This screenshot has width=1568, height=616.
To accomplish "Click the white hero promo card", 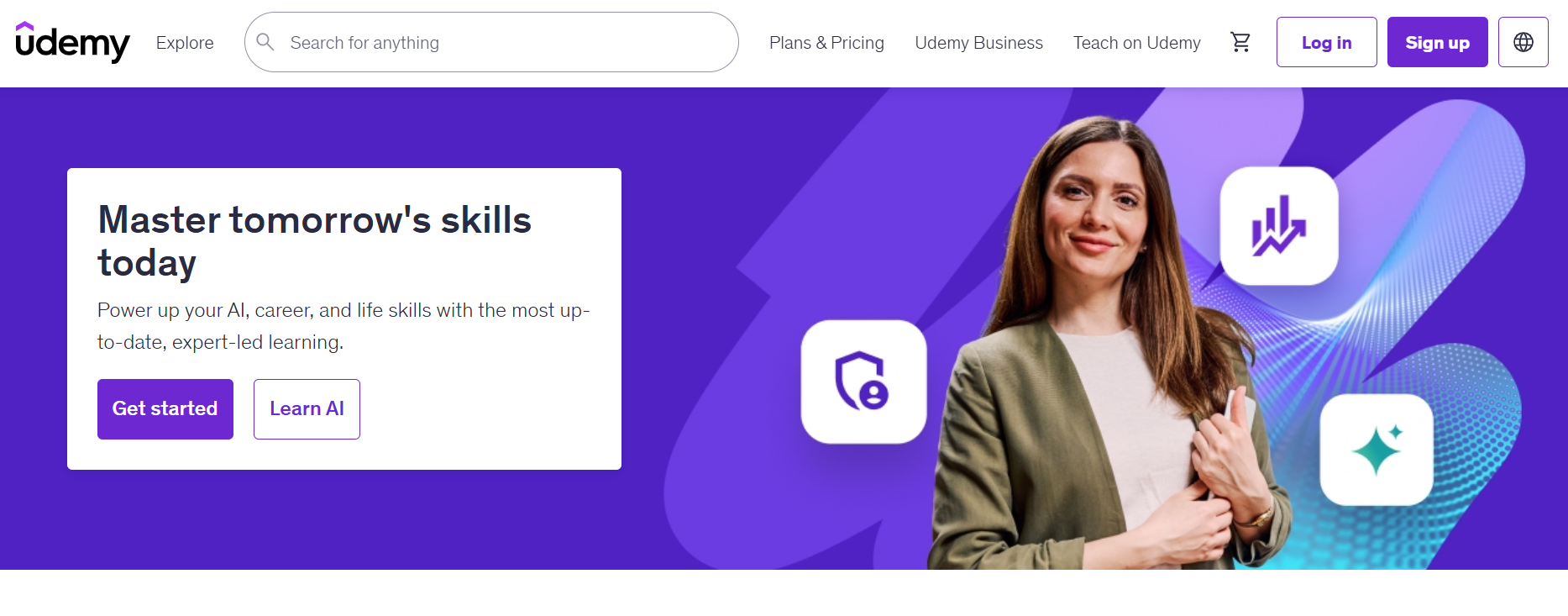I will (x=344, y=319).
